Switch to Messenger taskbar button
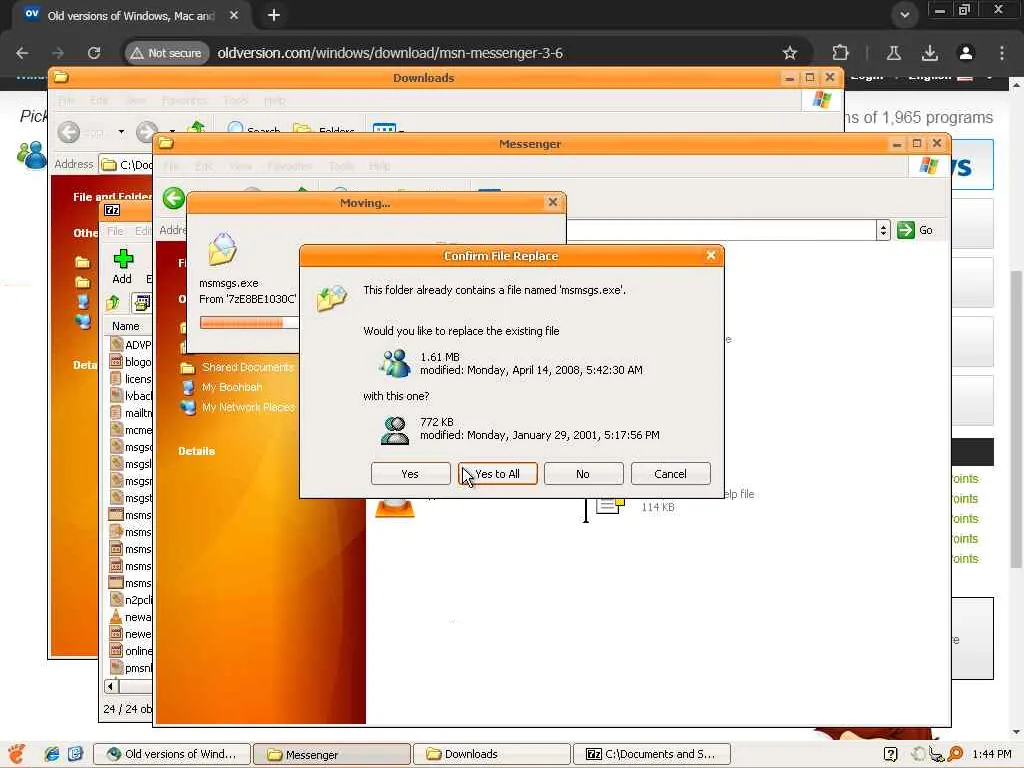1024x768 pixels. 332,754
